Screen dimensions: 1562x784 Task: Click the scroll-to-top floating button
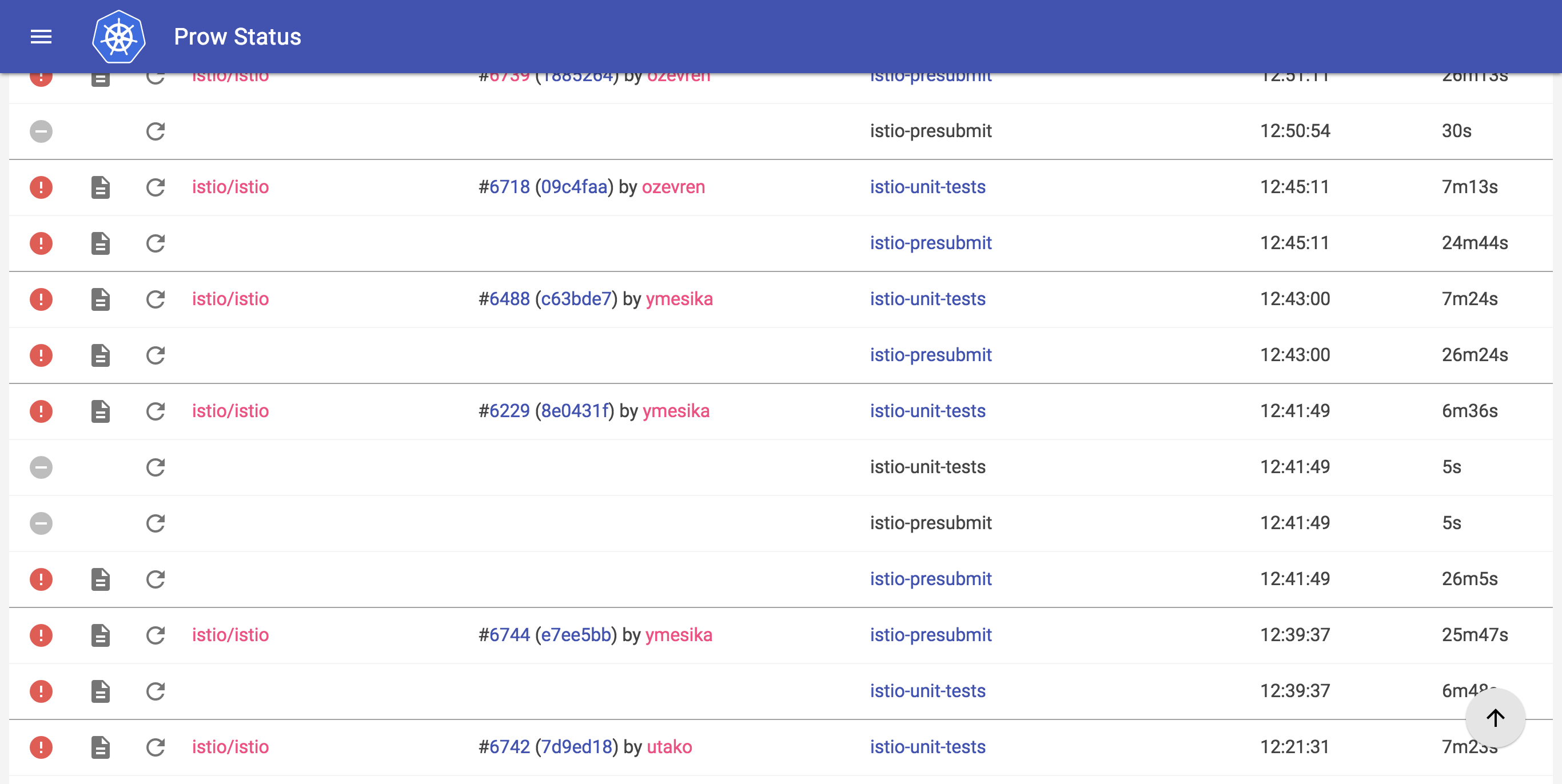[1495, 718]
